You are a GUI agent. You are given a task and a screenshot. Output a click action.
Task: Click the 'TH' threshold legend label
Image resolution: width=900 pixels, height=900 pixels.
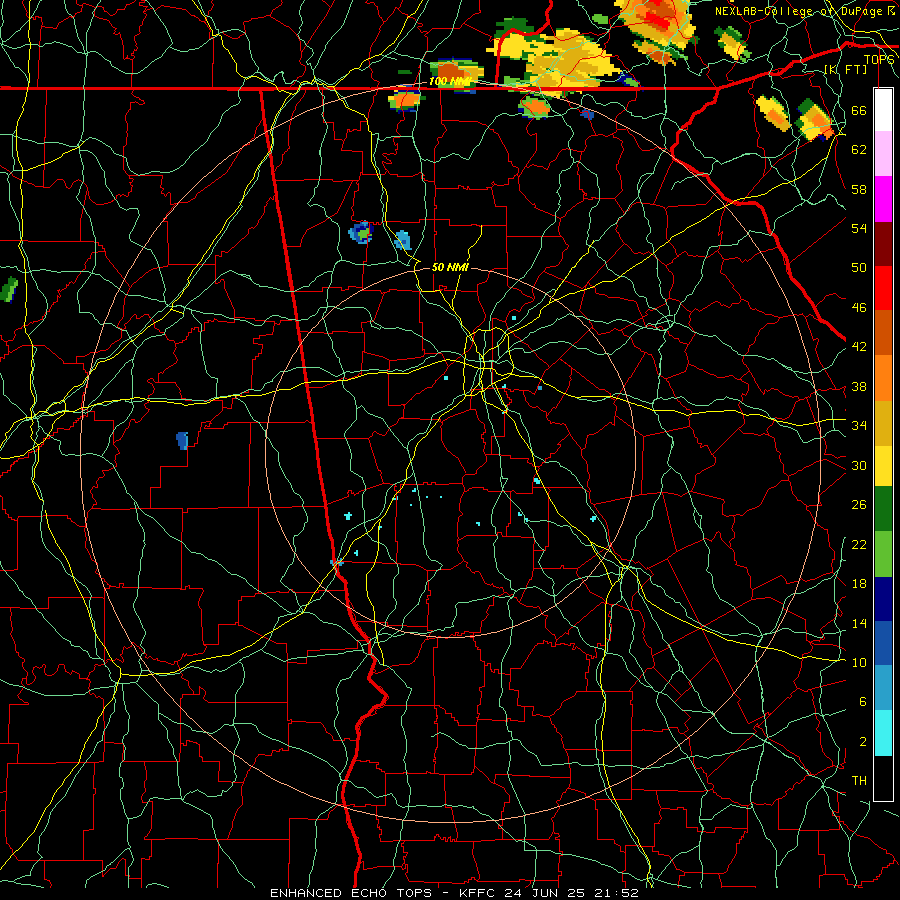859,781
